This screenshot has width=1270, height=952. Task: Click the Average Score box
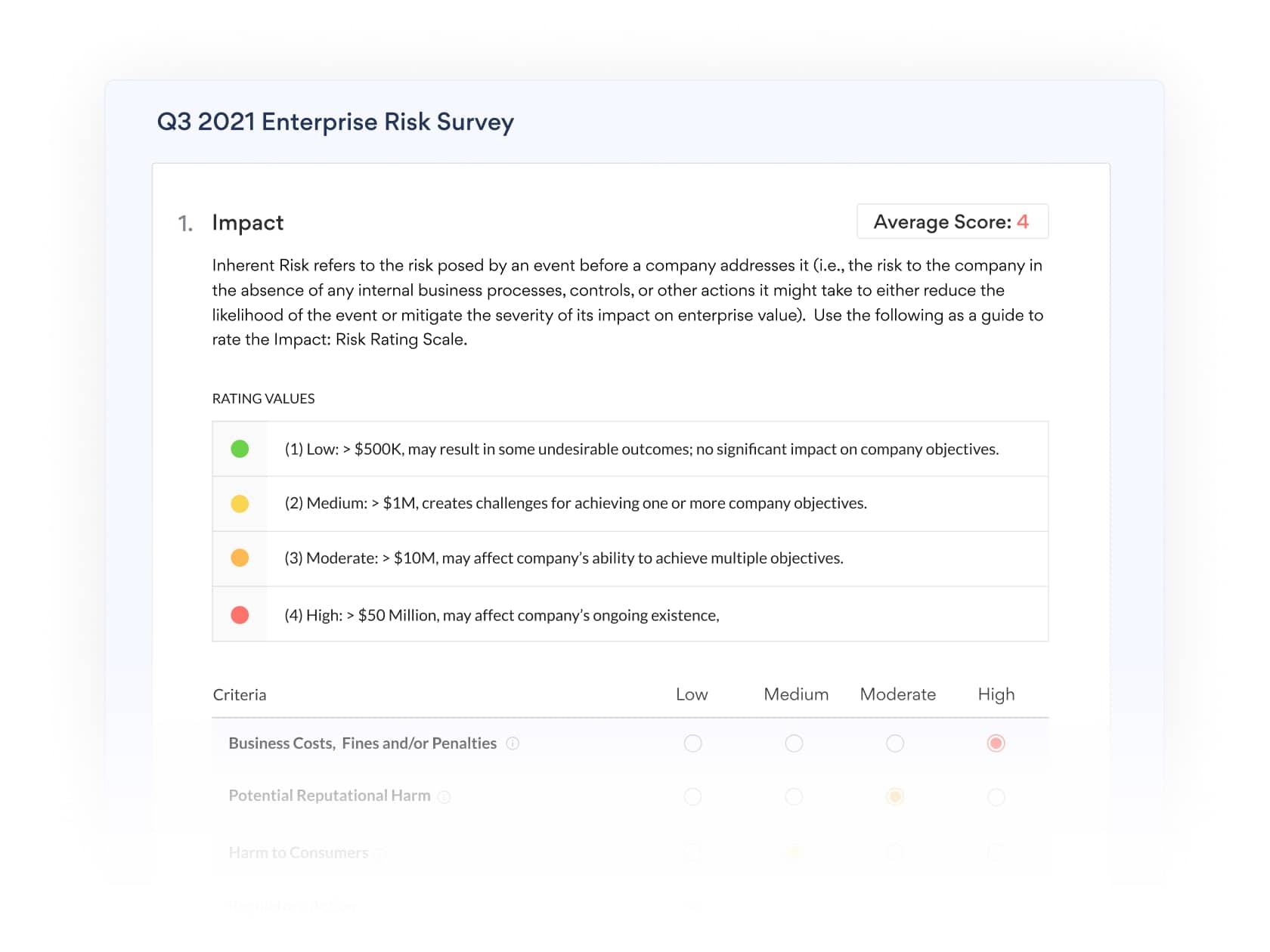[x=952, y=221]
